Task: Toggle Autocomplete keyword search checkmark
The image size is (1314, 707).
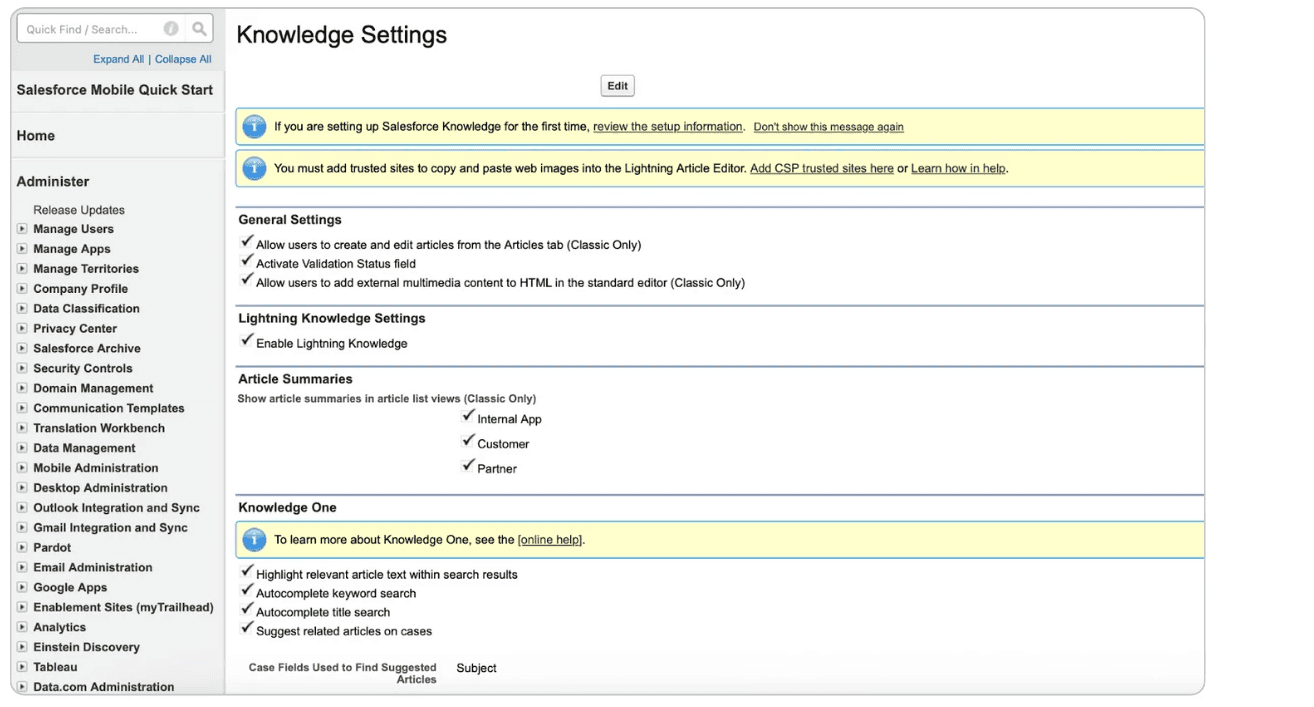Action: [247, 592]
